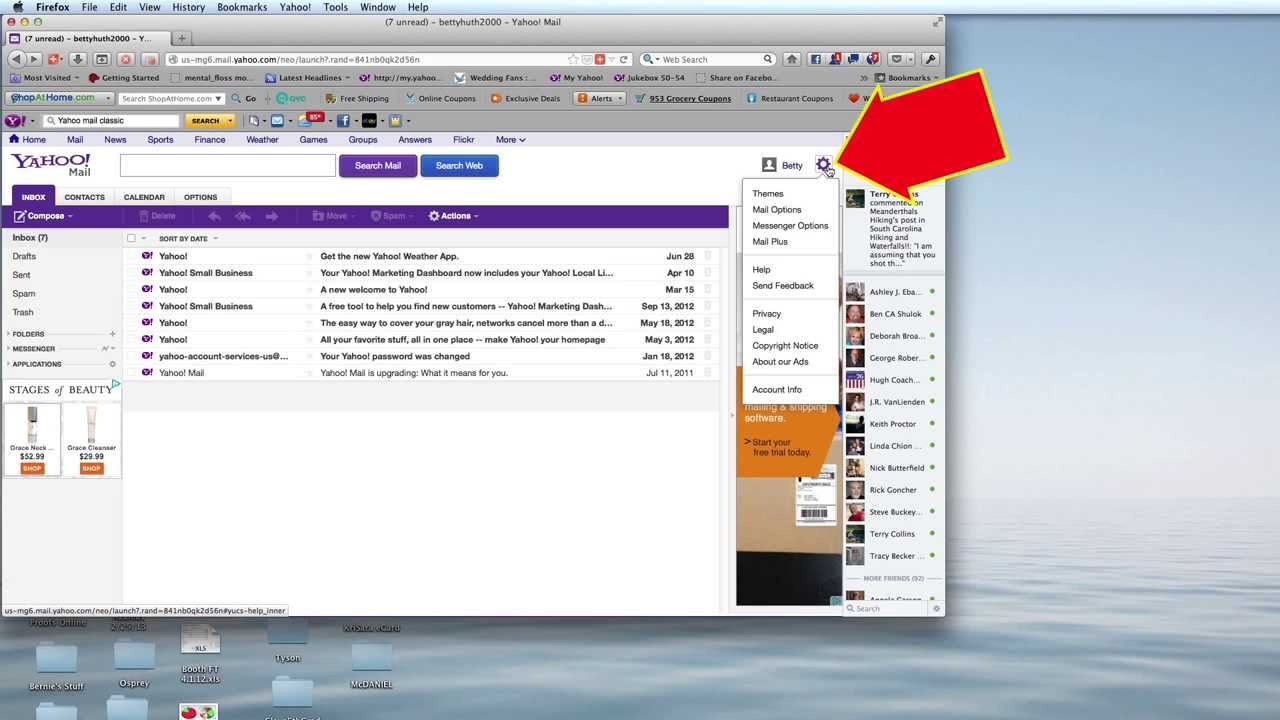
Task: Open the settings gear menu next to Betty
Action: [x=823, y=165]
